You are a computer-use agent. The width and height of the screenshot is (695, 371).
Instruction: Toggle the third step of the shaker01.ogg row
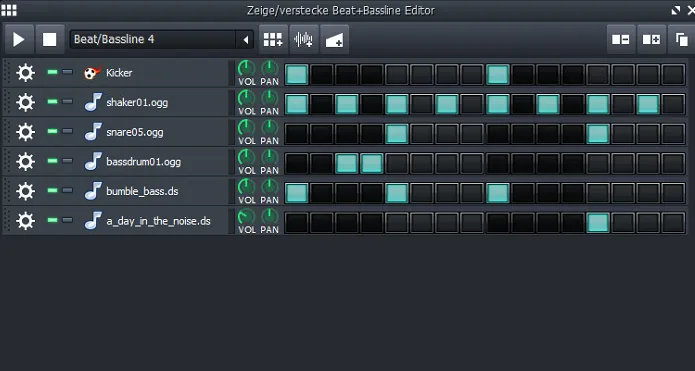[347, 104]
